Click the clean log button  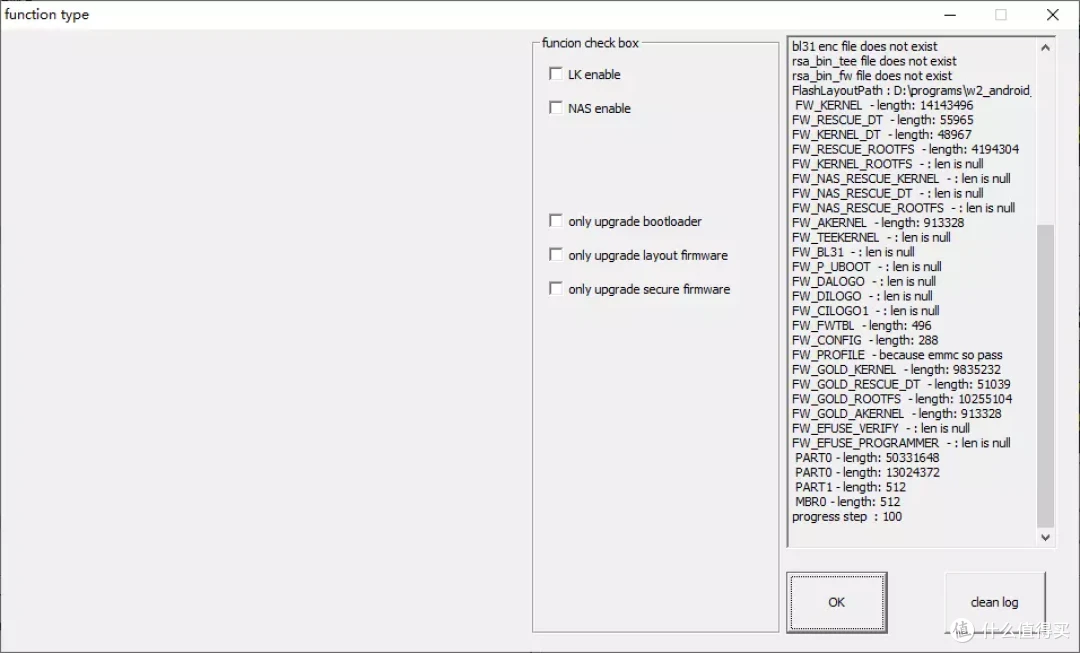tap(994, 602)
